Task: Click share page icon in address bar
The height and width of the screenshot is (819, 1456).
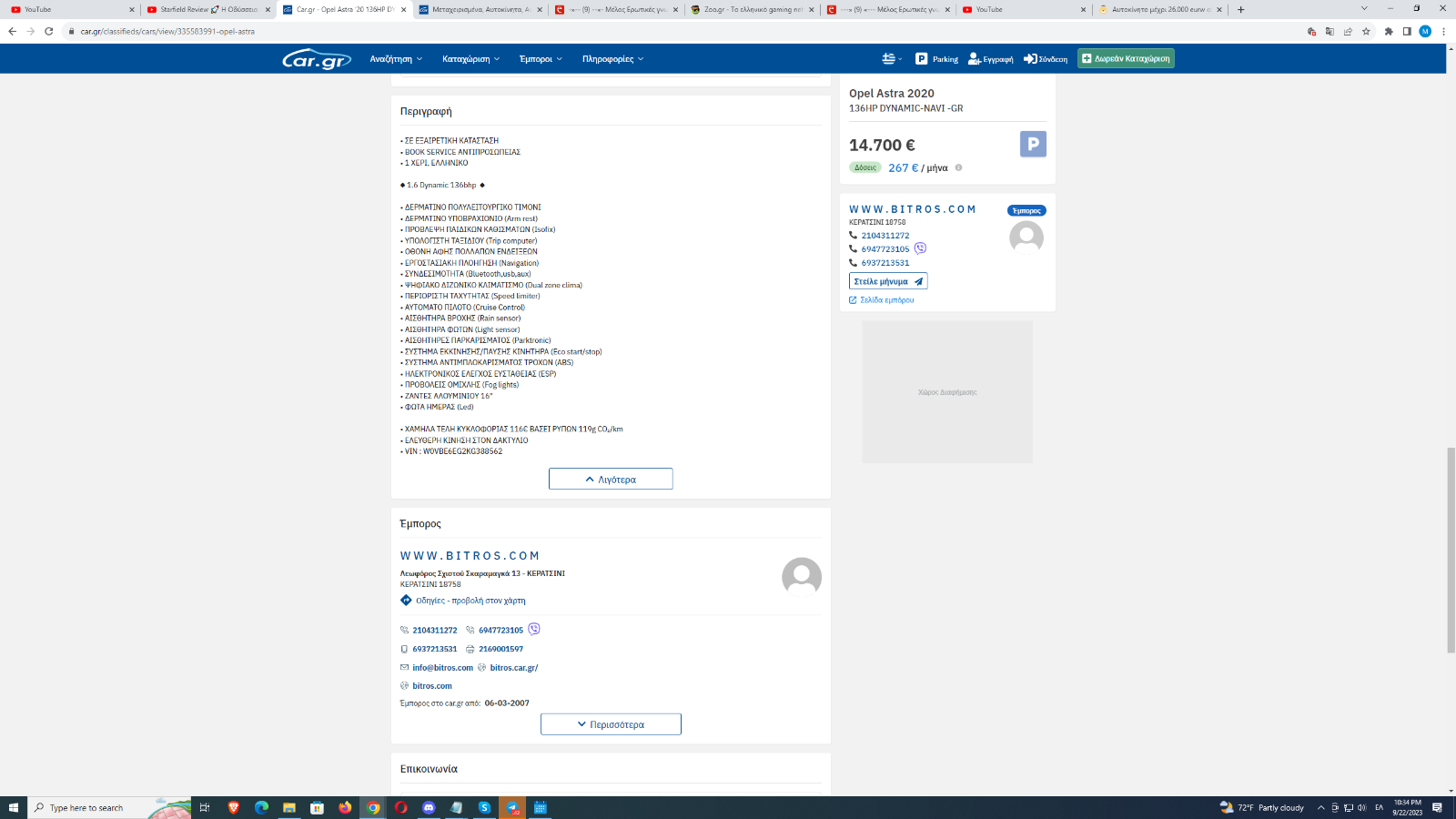Action: click(x=1348, y=31)
